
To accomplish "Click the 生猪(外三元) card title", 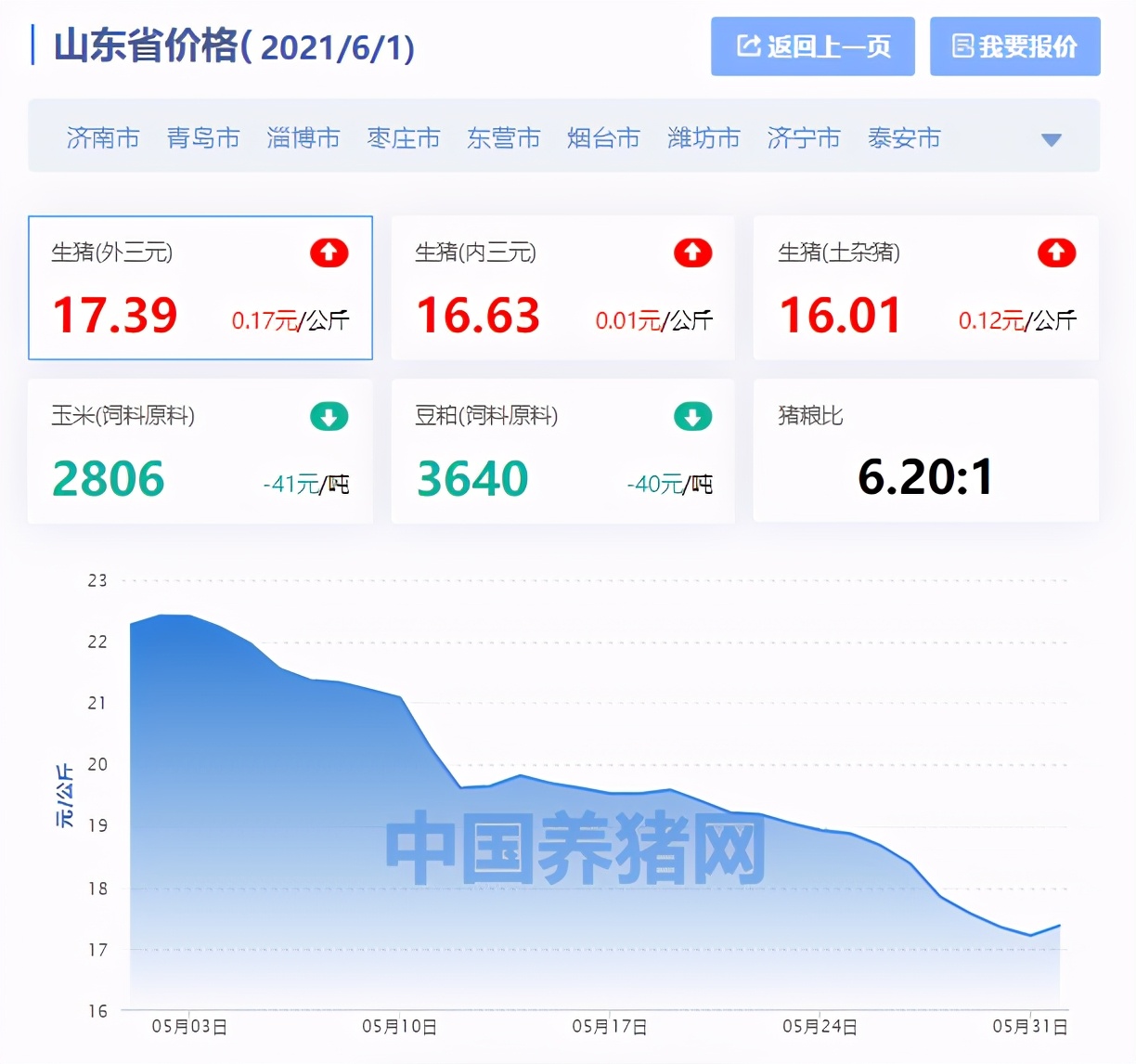I will (x=112, y=253).
